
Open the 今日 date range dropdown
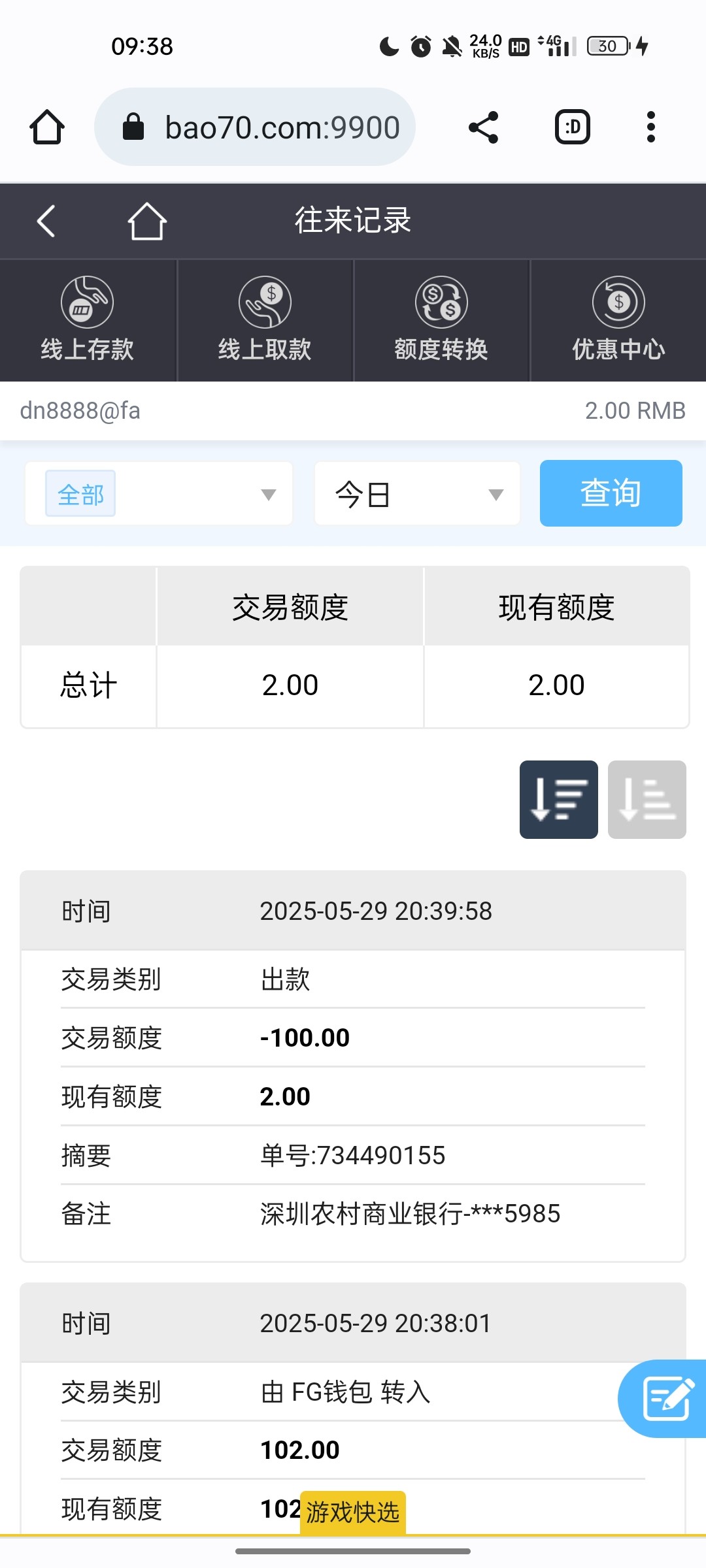click(417, 494)
